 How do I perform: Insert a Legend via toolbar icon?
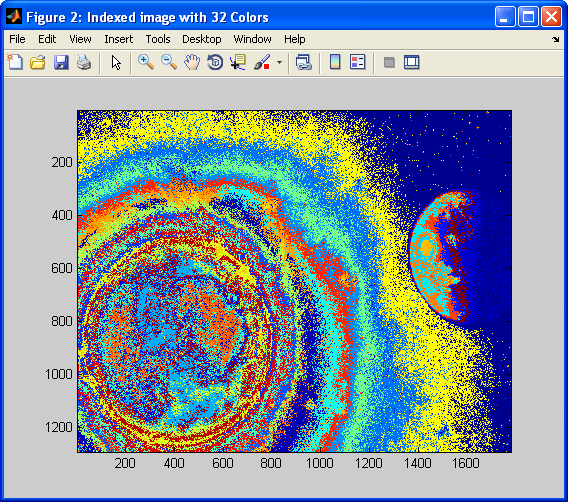(358, 62)
